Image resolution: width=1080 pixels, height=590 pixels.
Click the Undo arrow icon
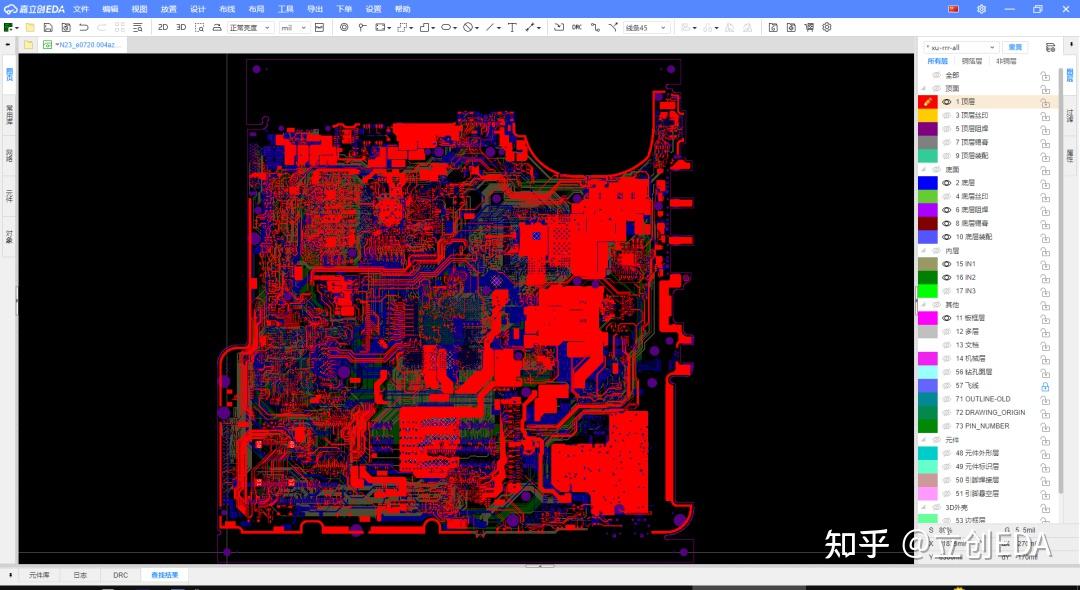point(84,28)
